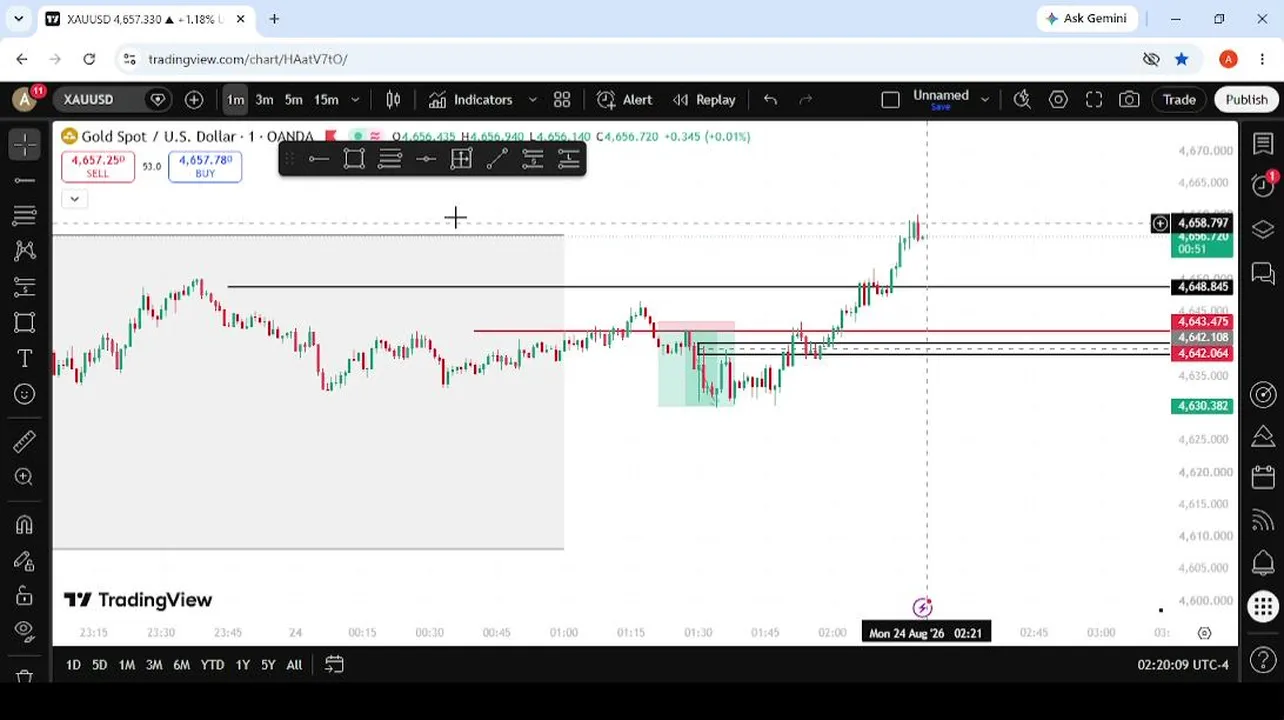1284x720 pixels.
Task: Open the Watchlist panel icon
Action: (1263, 145)
